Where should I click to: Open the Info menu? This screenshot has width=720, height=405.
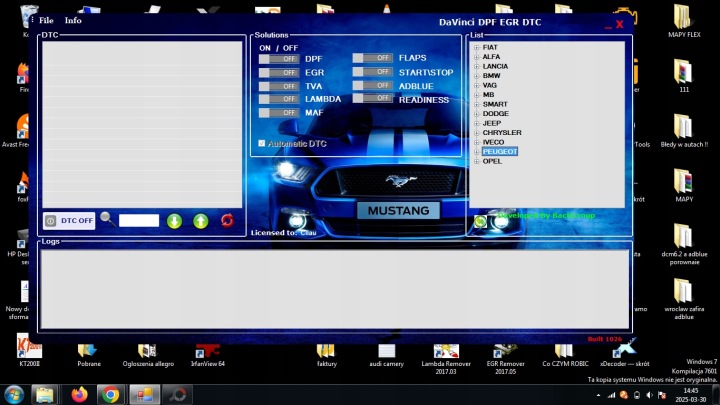(73, 21)
